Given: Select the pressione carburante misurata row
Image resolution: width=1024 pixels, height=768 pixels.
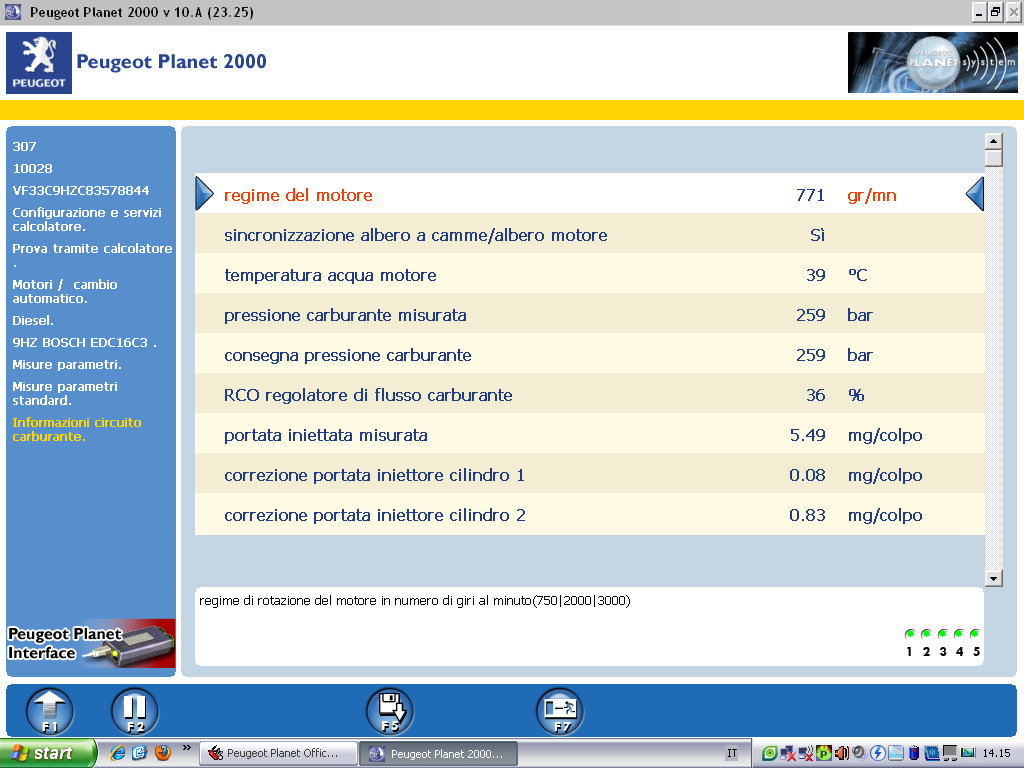Looking at the screenshot, I should (589, 315).
